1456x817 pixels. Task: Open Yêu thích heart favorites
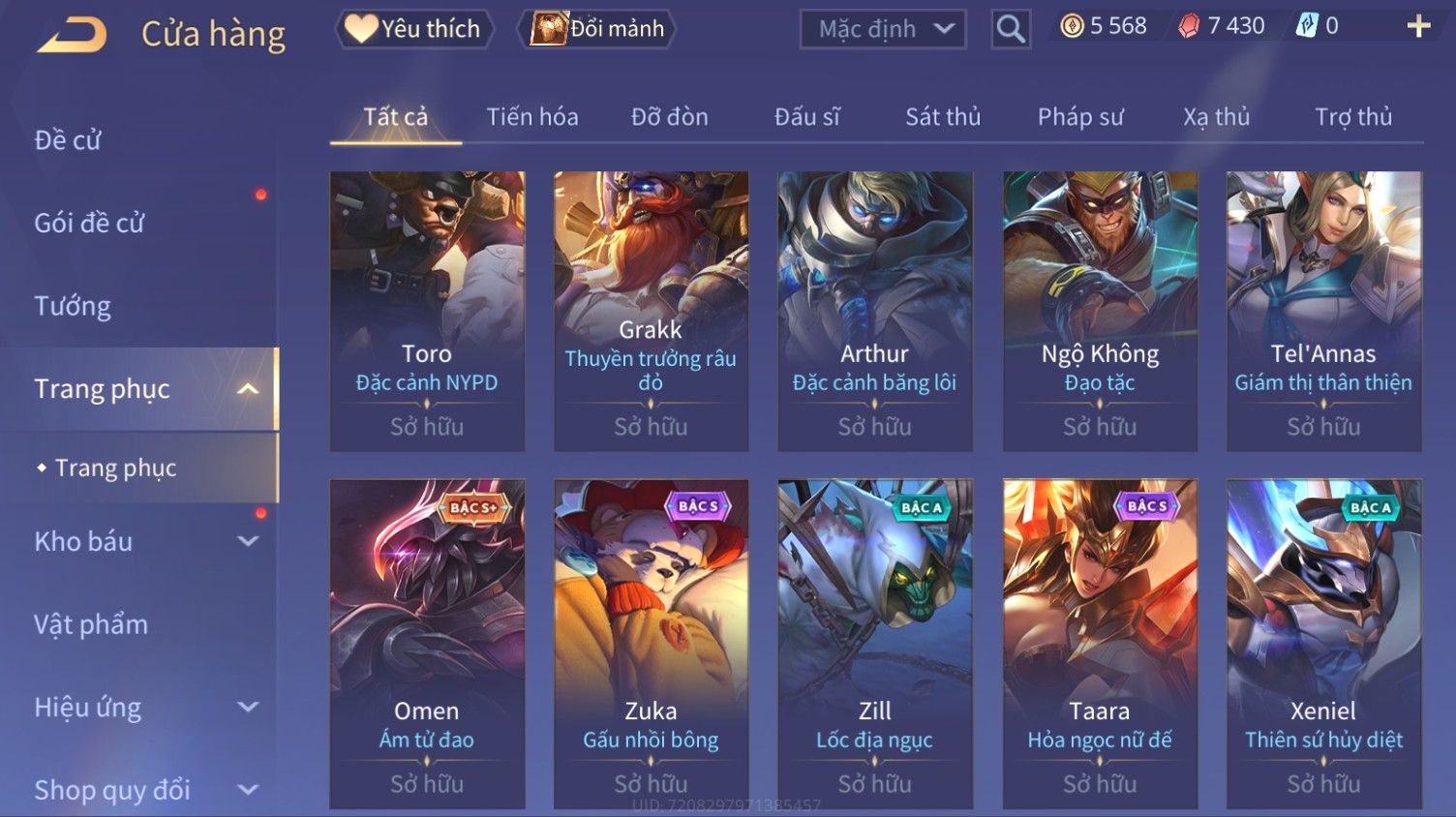[414, 29]
